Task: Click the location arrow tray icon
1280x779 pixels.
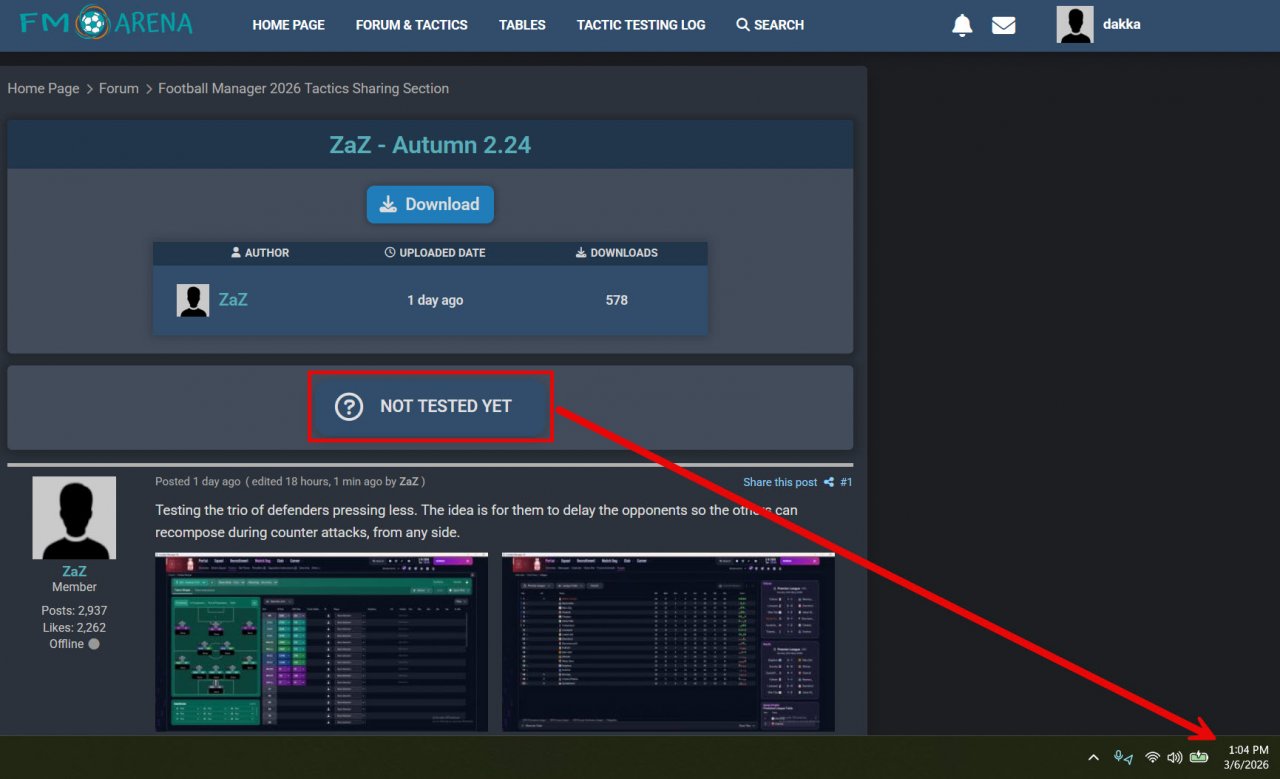Action: click(1129, 760)
